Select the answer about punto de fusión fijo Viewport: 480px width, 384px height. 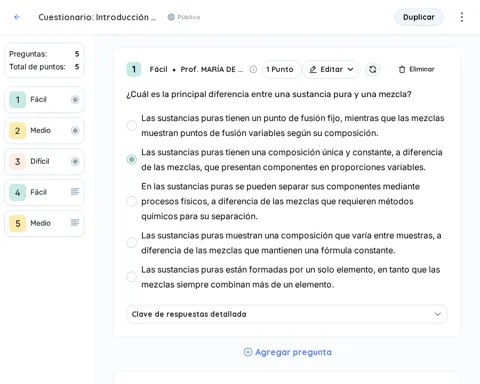pyautogui.click(x=132, y=125)
